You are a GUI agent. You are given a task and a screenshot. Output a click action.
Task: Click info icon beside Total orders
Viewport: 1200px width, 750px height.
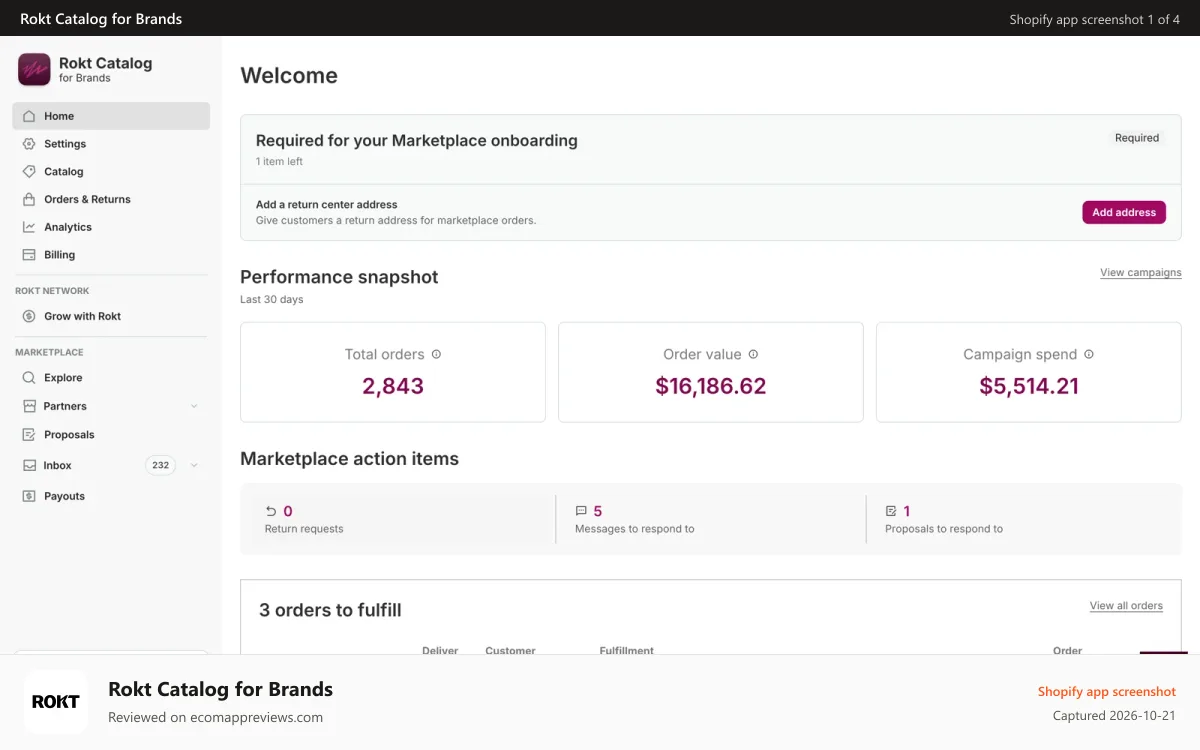pos(436,354)
